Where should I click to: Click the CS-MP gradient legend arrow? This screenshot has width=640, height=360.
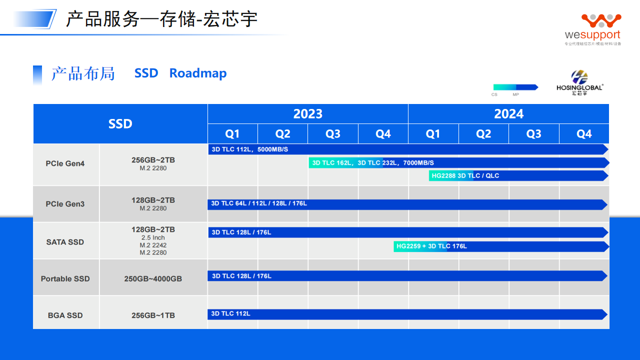(x=516, y=87)
